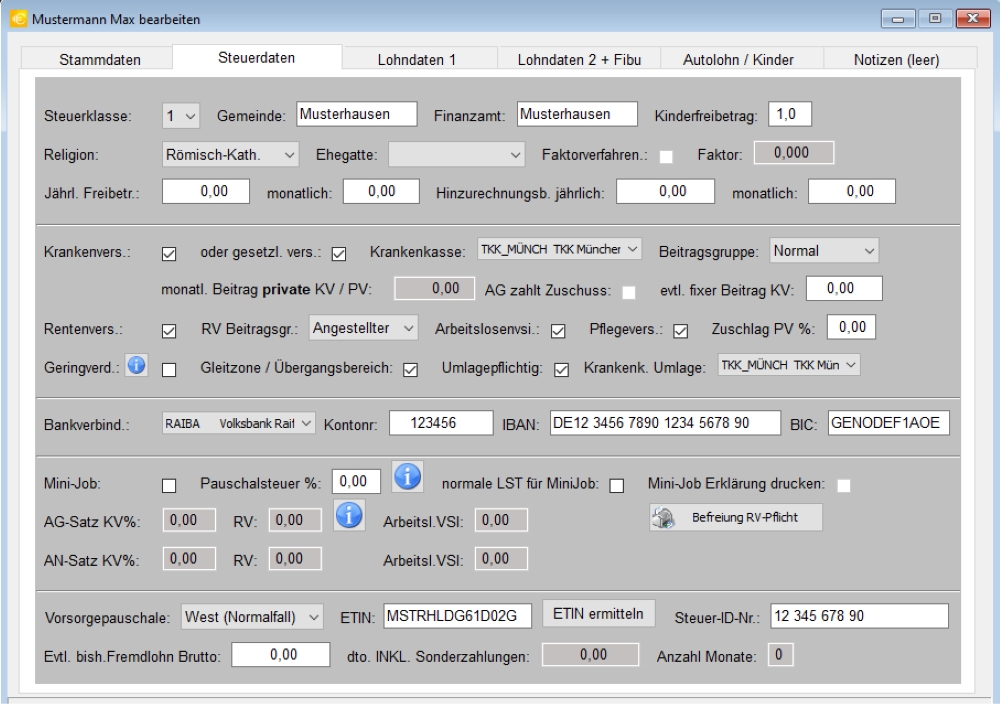Expand the Religion dropdown

click(x=230, y=154)
